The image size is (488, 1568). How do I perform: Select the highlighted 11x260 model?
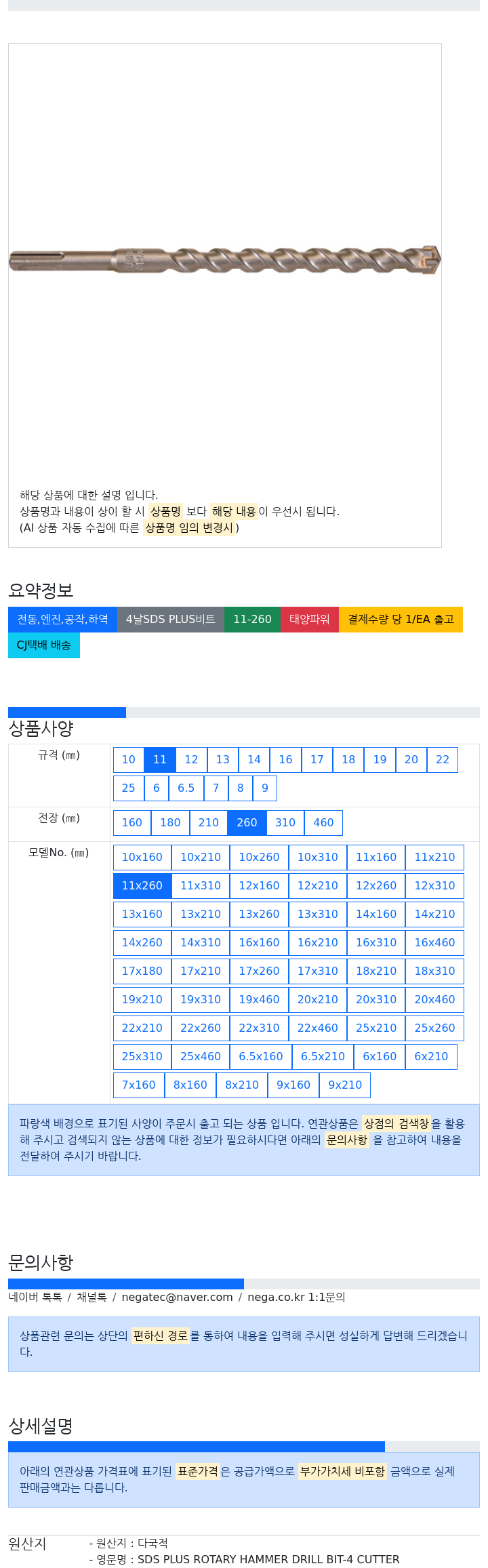[x=142, y=886]
